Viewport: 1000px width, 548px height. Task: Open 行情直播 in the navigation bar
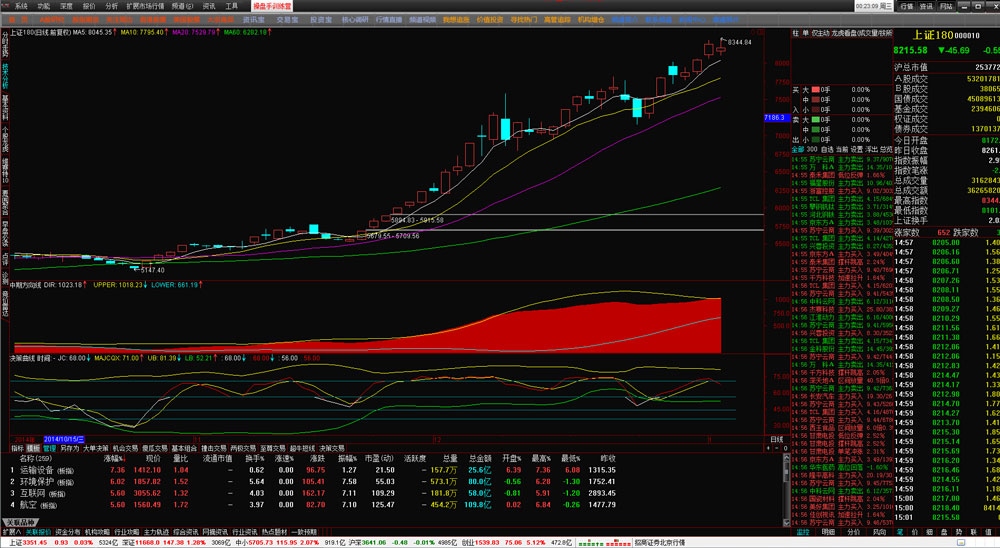point(388,20)
